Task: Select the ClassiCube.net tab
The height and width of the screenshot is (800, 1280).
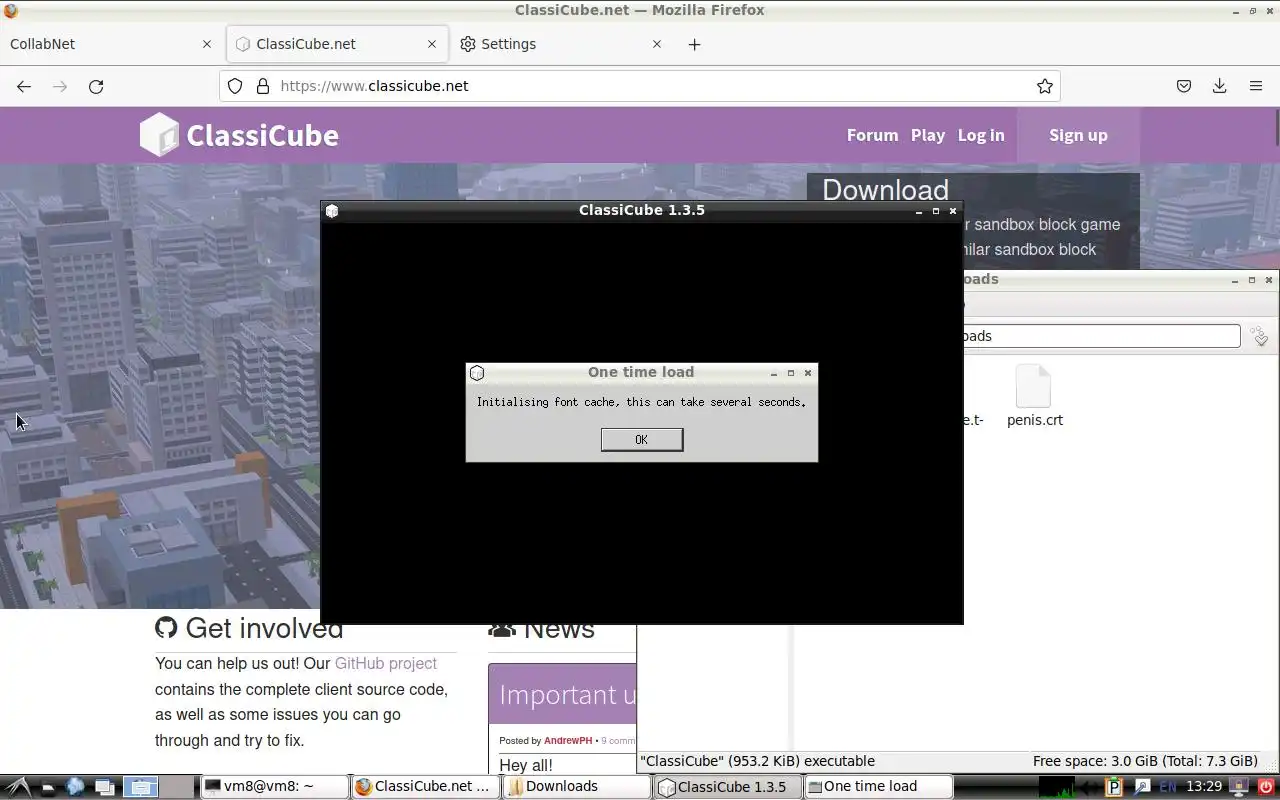Action: tap(337, 44)
